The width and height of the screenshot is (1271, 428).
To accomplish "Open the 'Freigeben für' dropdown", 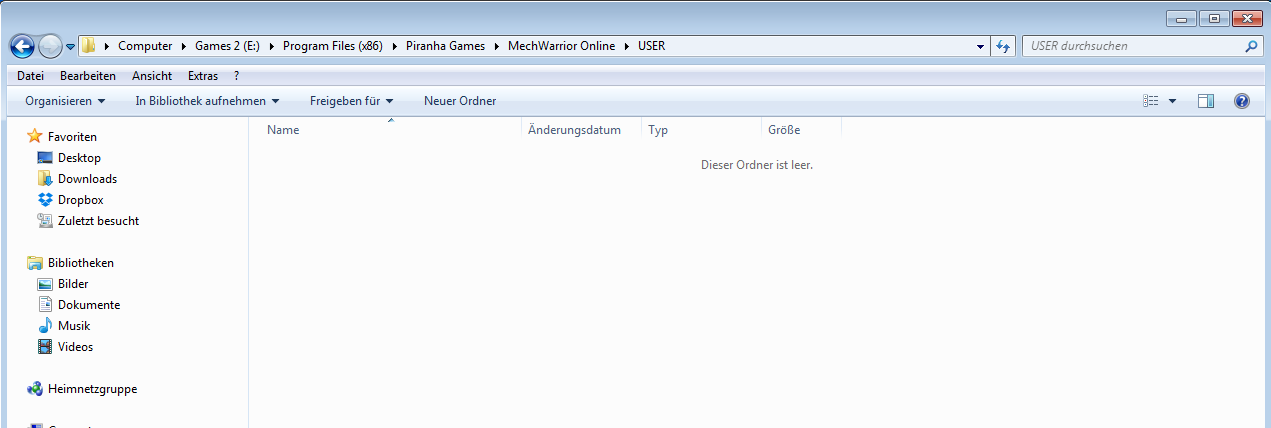I will coord(352,101).
